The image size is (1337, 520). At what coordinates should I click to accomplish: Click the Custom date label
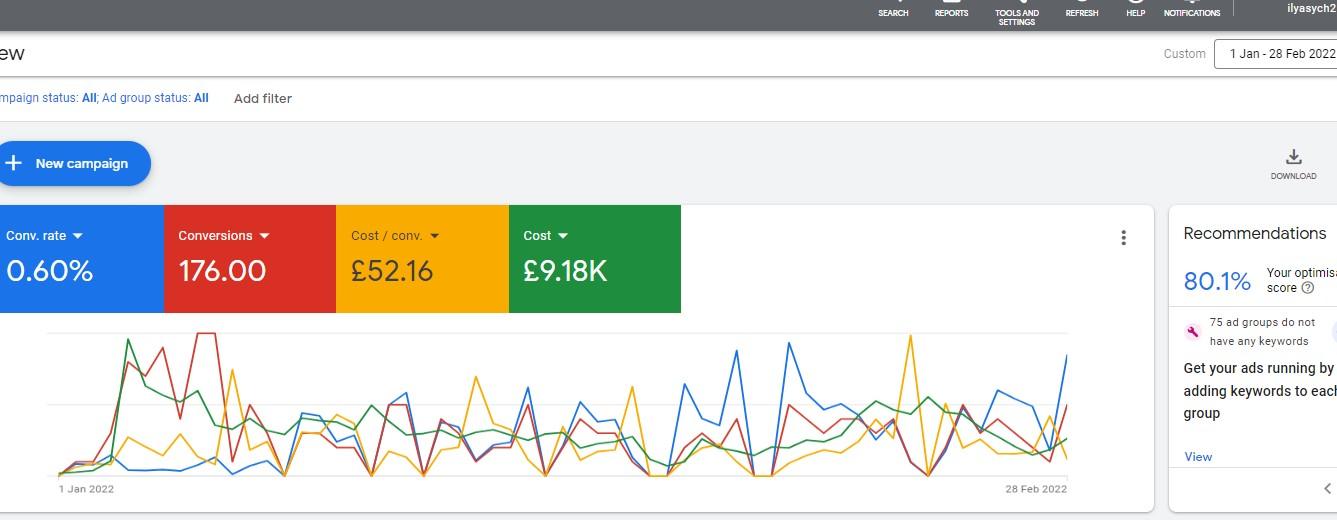(1185, 54)
